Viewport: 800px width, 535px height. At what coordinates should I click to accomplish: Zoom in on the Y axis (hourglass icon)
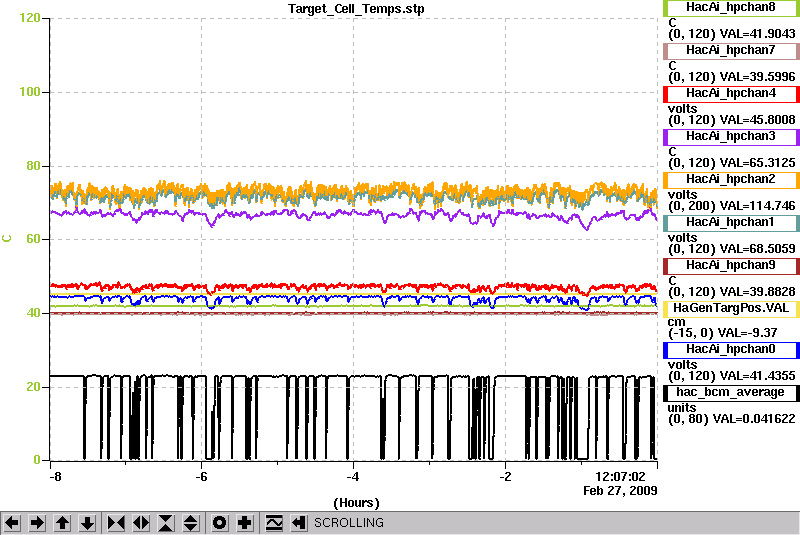coord(166,523)
